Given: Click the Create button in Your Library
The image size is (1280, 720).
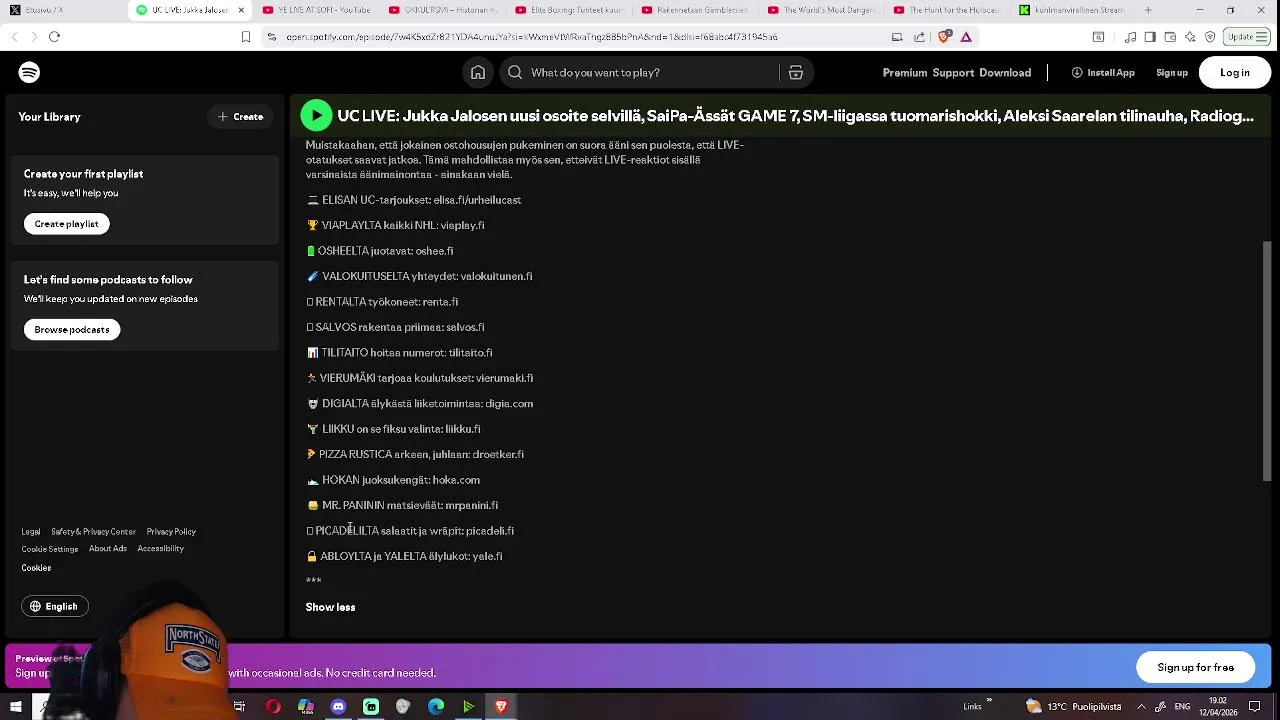Looking at the screenshot, I should click(x=241, y=117).
